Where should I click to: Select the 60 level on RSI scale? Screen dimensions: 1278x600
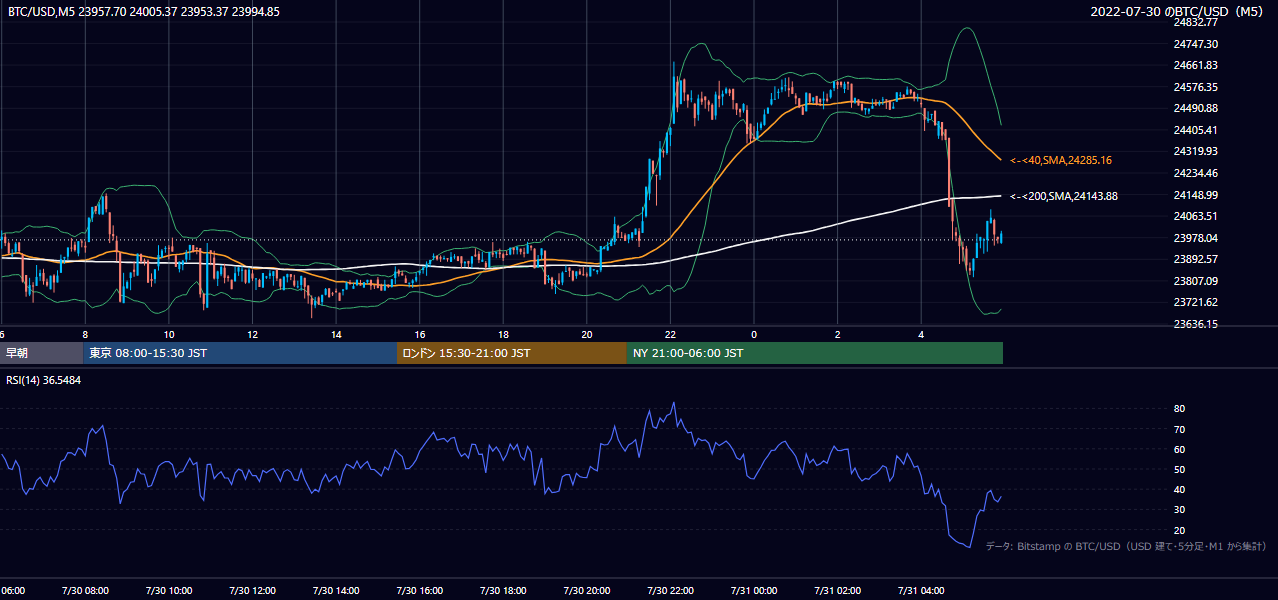(1180, 449)
